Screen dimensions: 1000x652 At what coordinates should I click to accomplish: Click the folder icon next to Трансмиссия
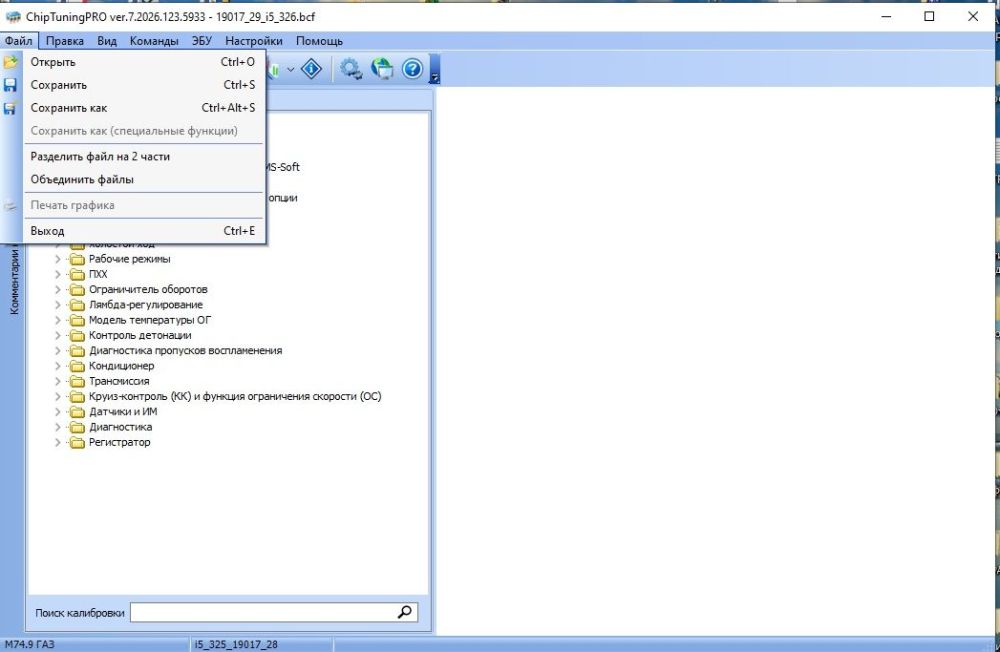(77, 382)
